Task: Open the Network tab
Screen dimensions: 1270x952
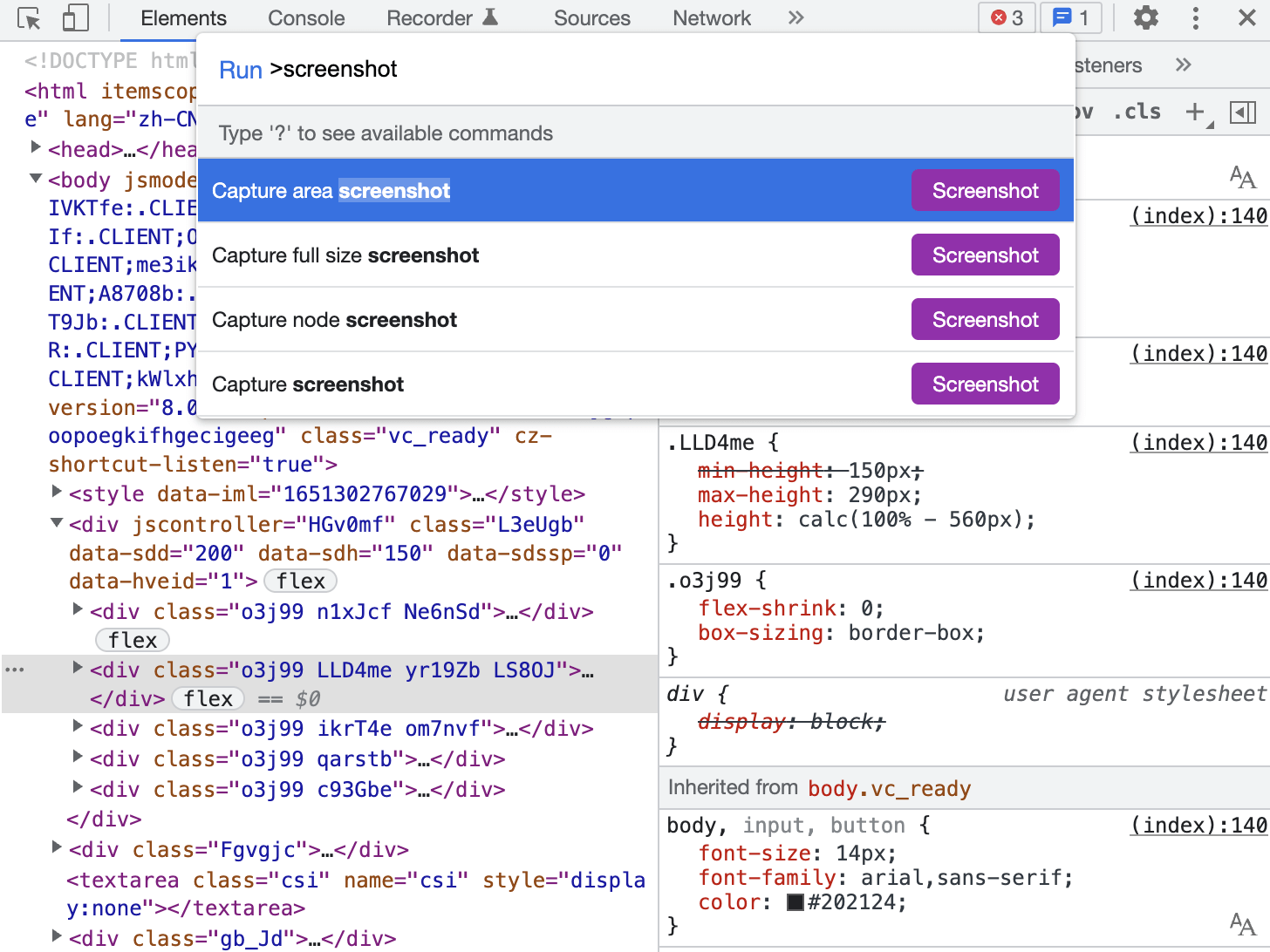Action: pyautogui.click(x=712, y=17)
